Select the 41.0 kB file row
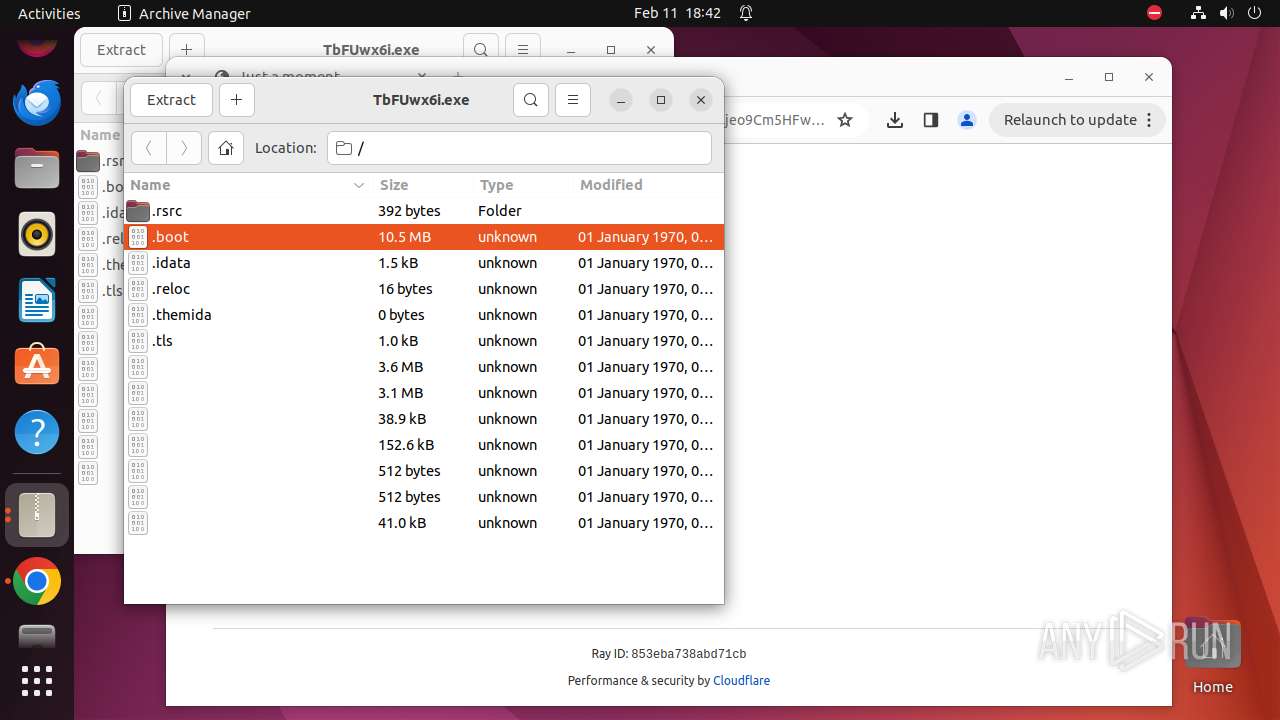The height and width of the screenshot is (720, 1280). pos(424,523)
